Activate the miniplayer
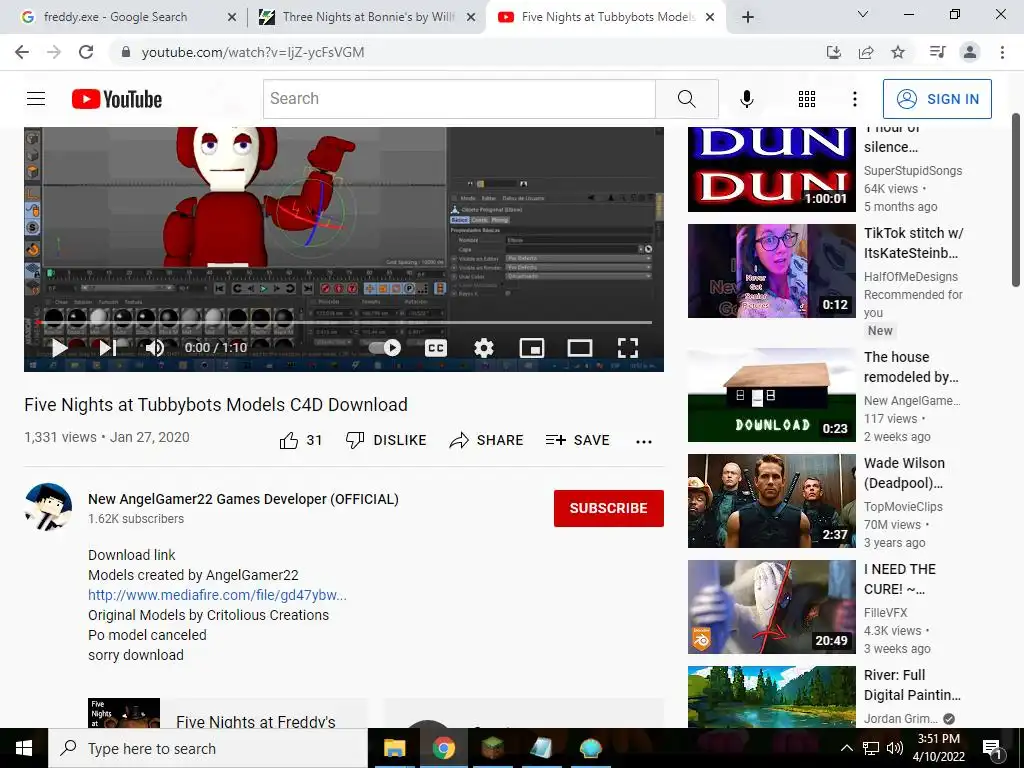 click(x=532, y=347)
